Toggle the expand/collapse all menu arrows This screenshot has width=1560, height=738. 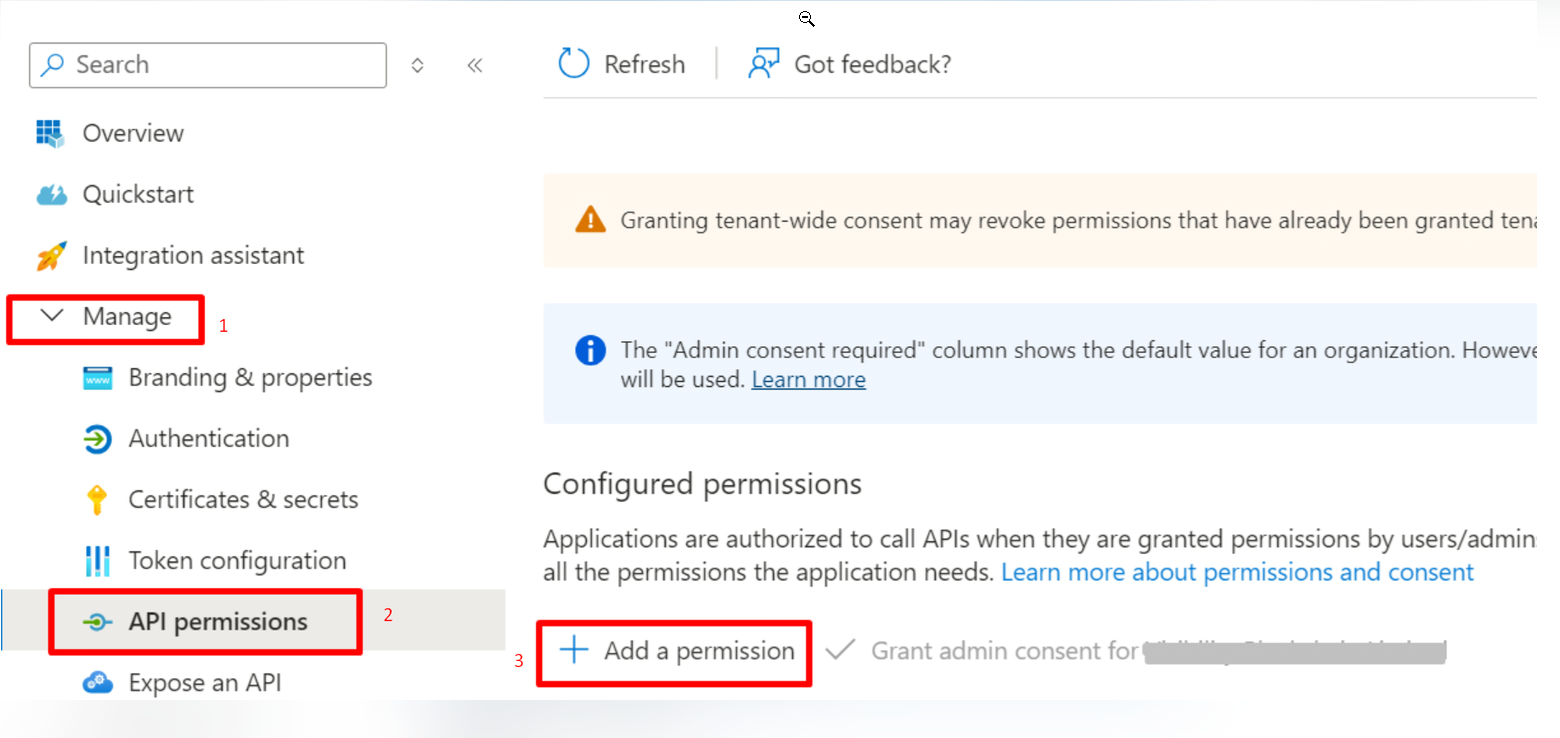(x=418, y=65)
